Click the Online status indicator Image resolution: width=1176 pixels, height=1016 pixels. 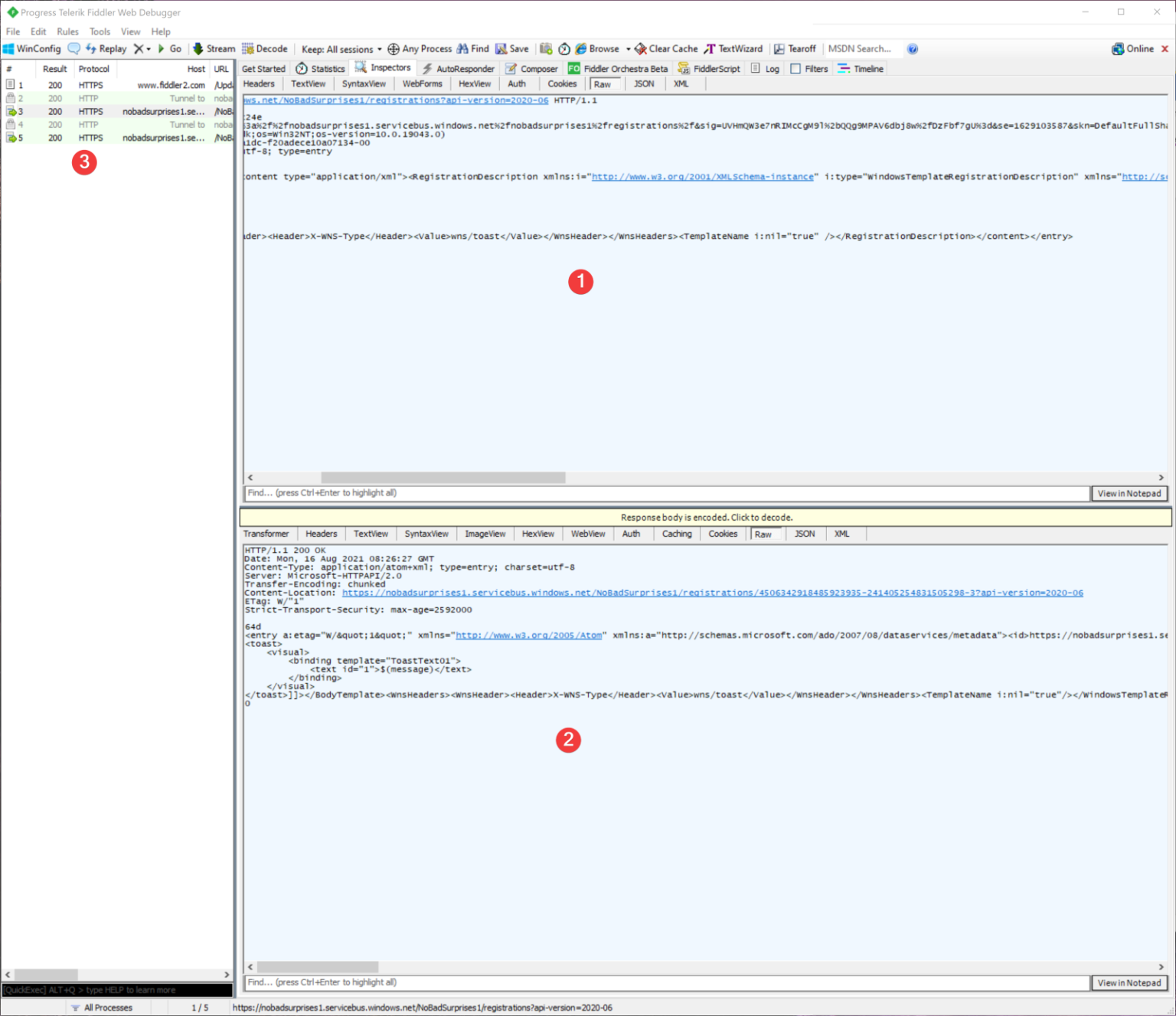(x=1132, y=48)
